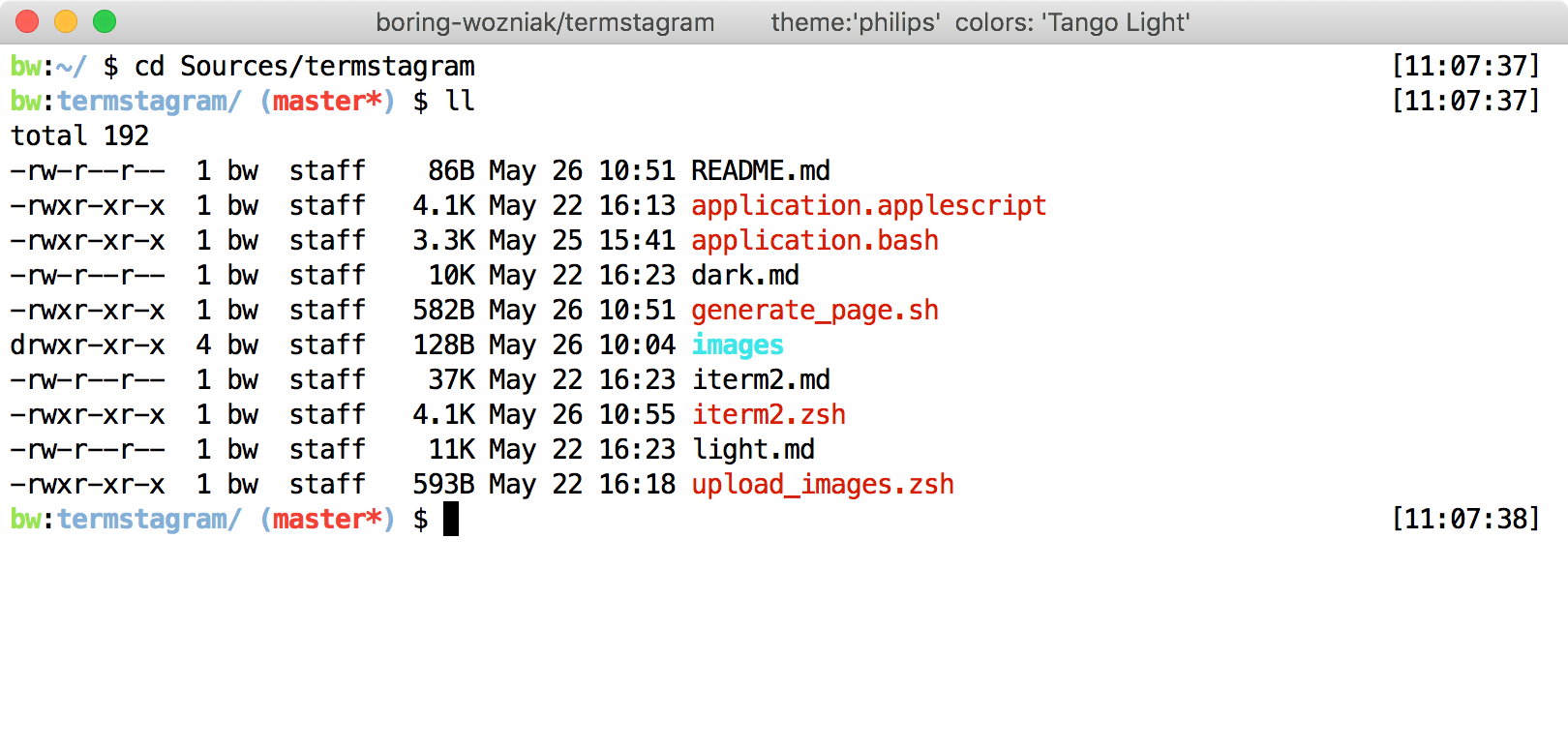Click the README.md file name
Image resolution: width=1568 pixels, height=749 pixels.
[761, 171]
